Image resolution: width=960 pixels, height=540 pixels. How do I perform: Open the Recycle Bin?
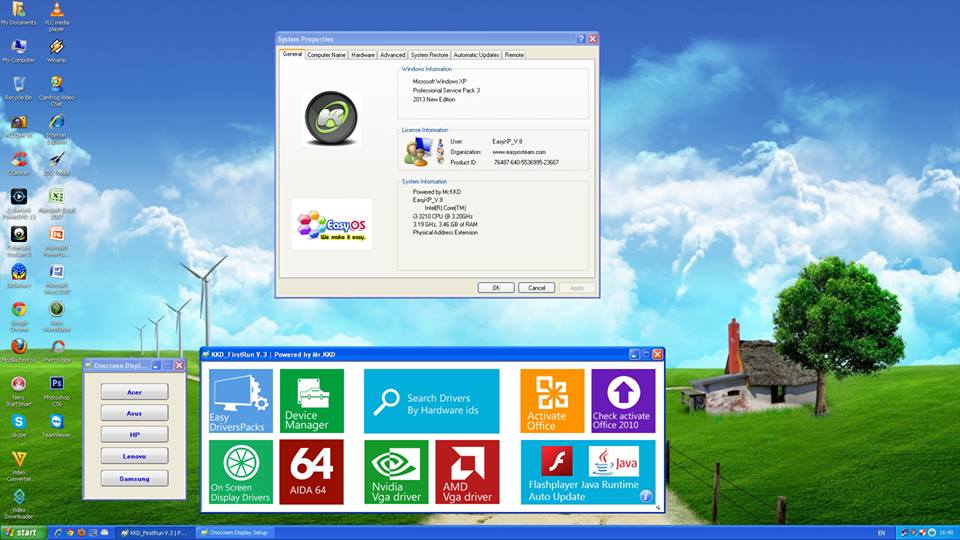[18, 88]
